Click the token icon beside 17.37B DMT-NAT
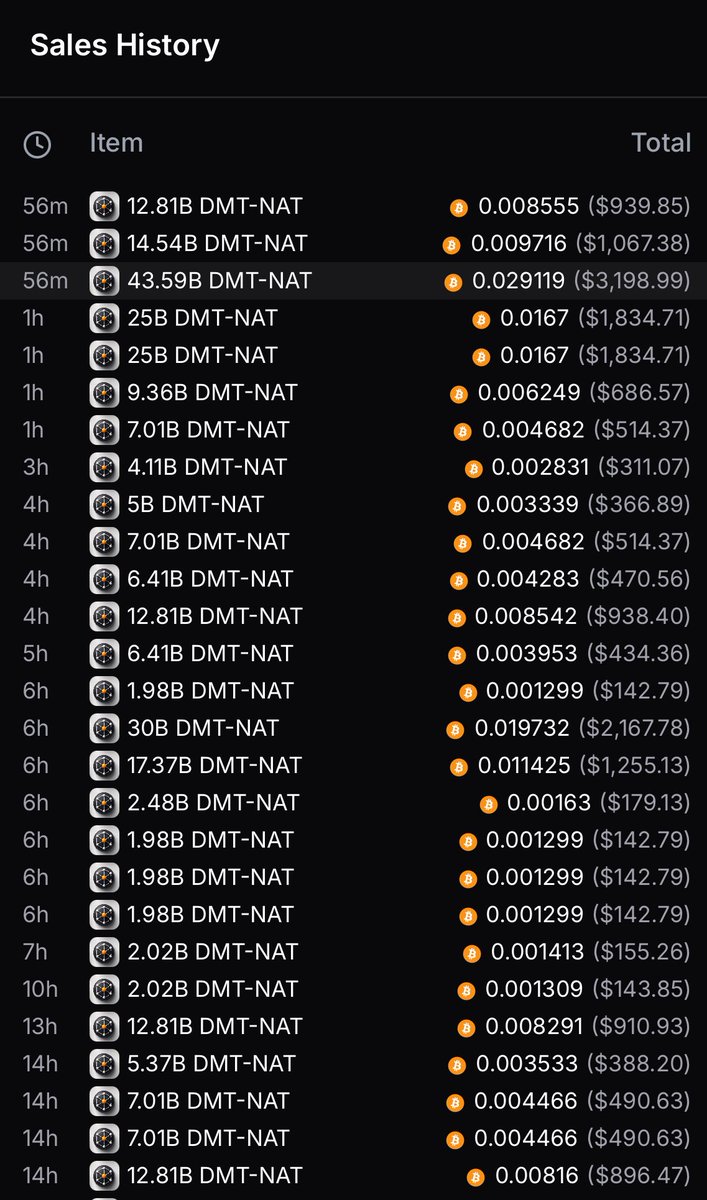The height and width of the screenshot is (1200, 707). [104, 766]
